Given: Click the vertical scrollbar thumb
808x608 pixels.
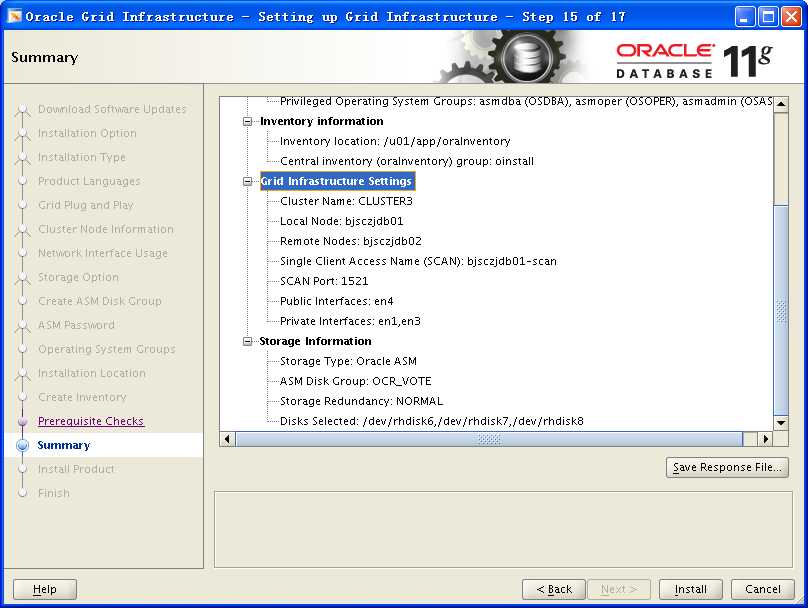Looking at the screenshot, I should (781, 310).
